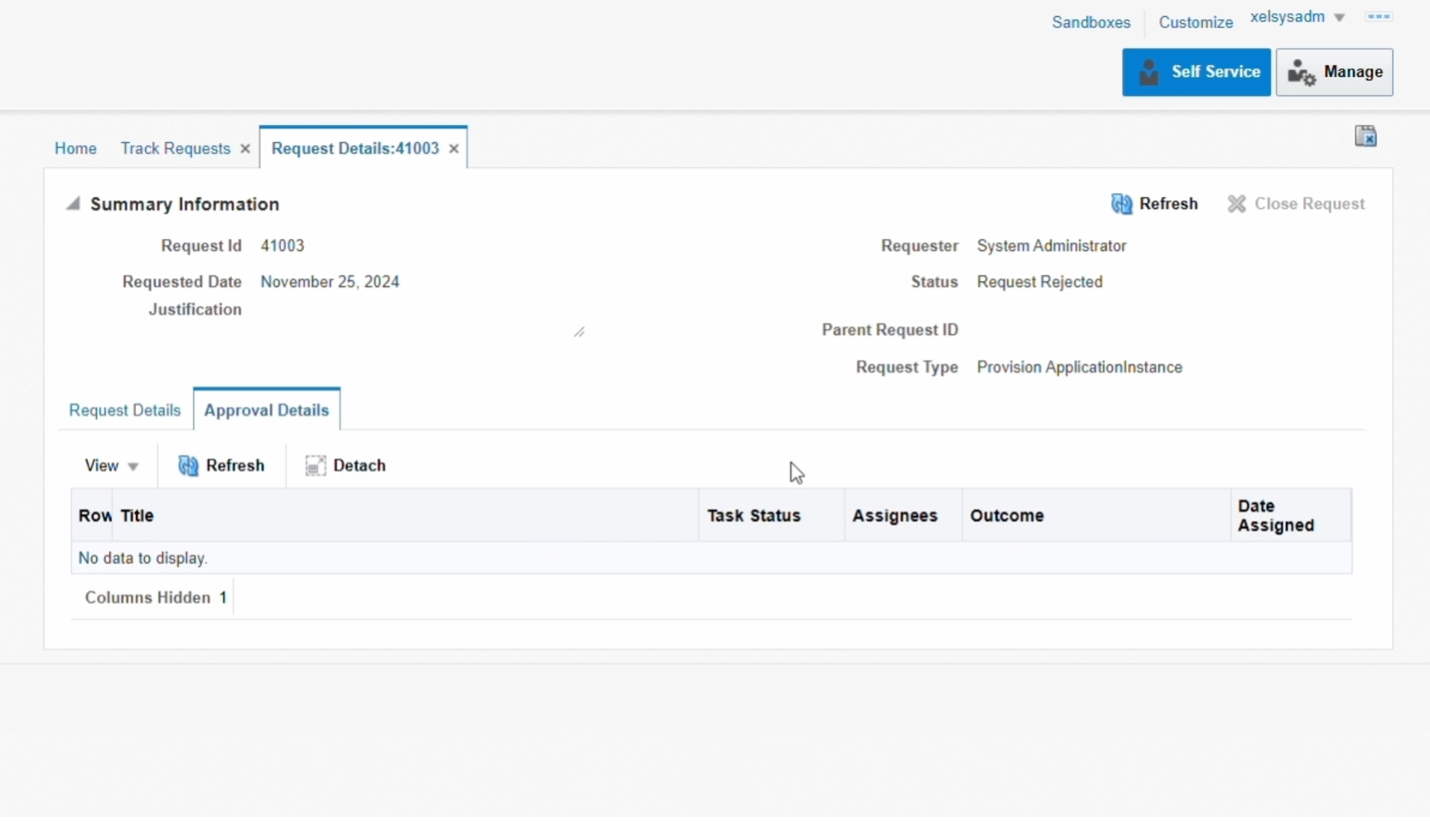Open the Sandboxes link
This screenshot has width=1430, height=821.
pyautogui.click(x=1090, y=21)
